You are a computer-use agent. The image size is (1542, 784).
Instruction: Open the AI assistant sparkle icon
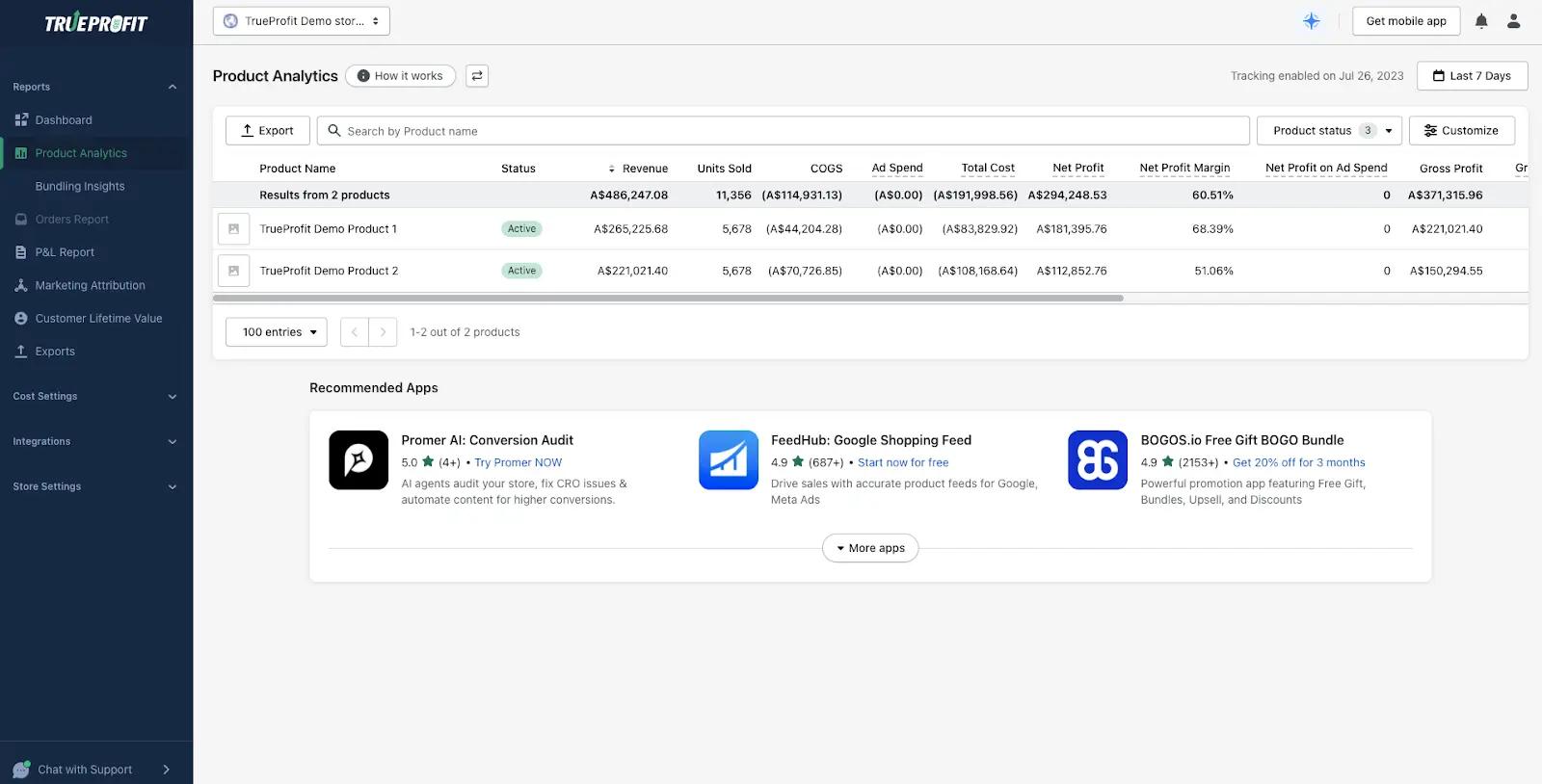point(1312,21)
